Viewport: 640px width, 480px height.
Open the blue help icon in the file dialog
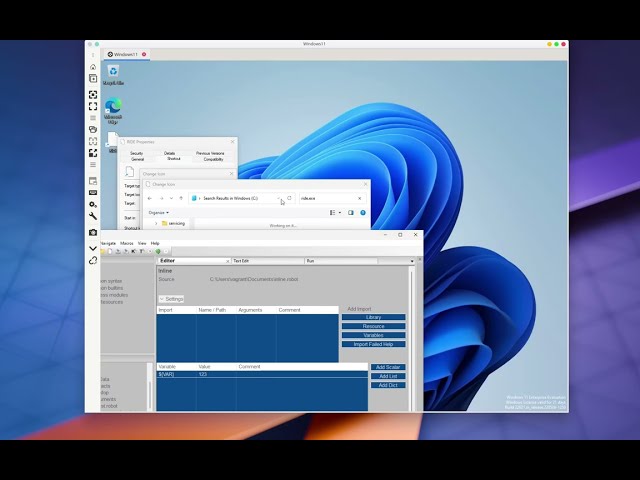[x=363, y=213]
